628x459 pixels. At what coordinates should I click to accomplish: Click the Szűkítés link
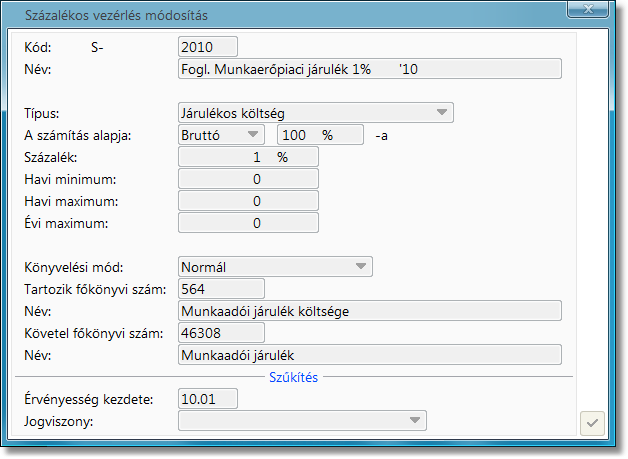[x=293, y=377]
